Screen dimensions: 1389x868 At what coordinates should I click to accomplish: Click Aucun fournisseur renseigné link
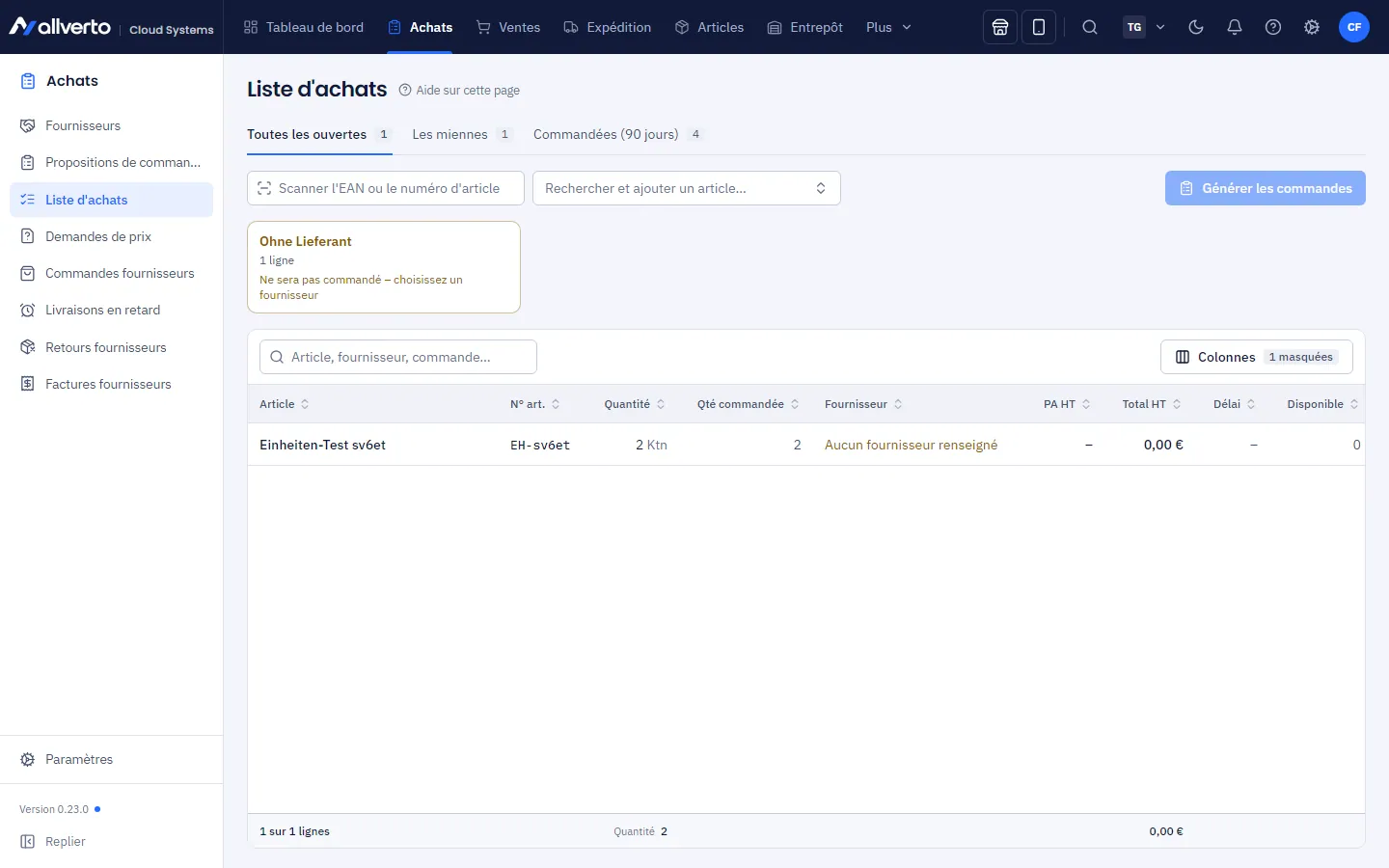coord(912,445)
